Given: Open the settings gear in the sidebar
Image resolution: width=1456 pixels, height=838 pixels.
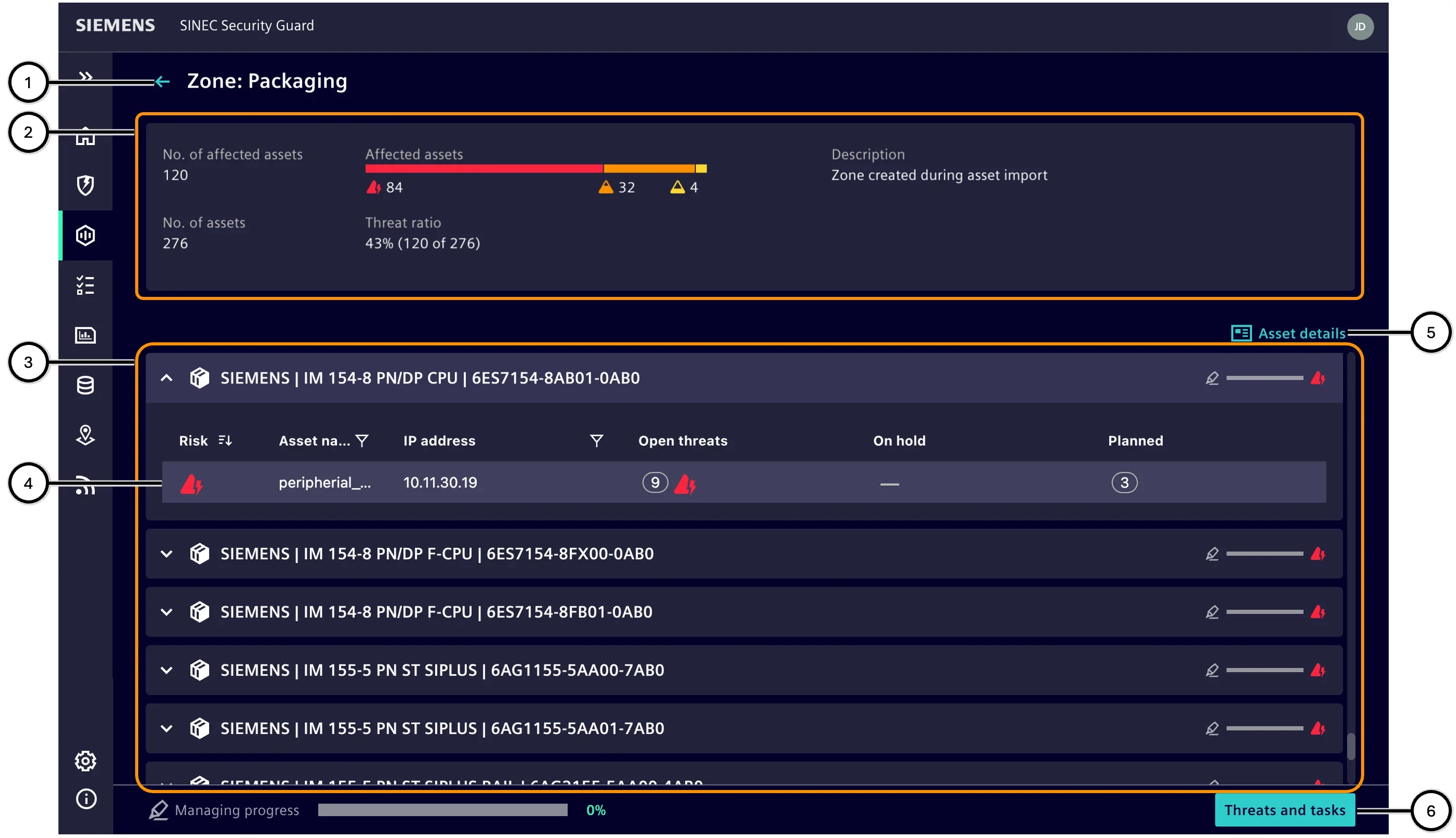Looking at the screenshot, I should coord(86,761).
